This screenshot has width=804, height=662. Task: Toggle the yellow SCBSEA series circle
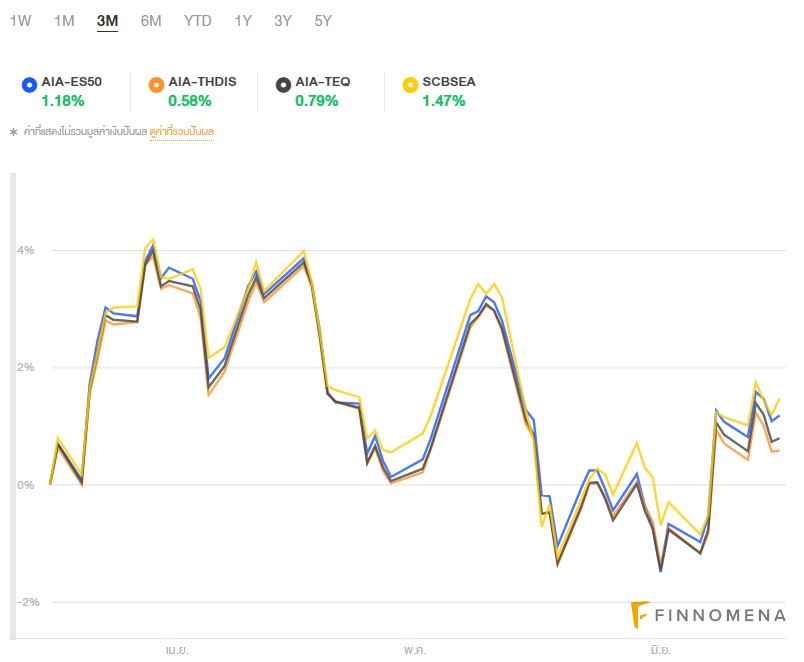[x=409, y=83]
